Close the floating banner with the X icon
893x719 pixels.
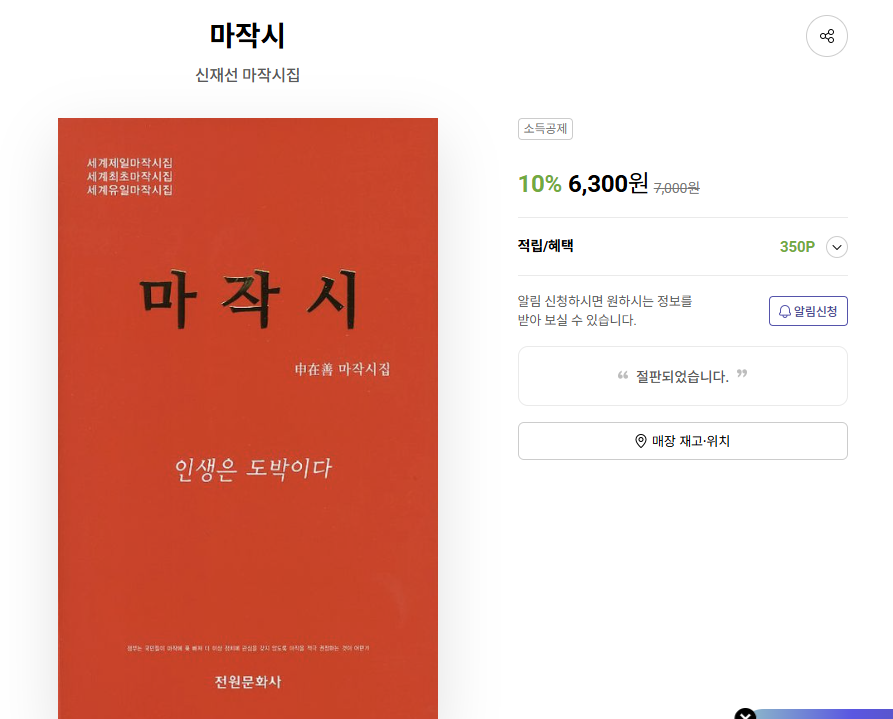[745, 714]
